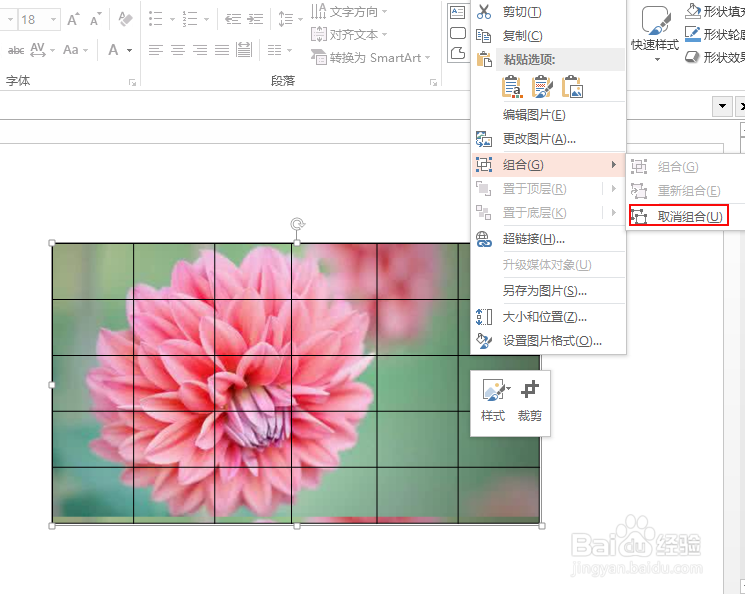
Task: Expand the font color dropdown arrow
Action: pyautogui.click(x=129, y=50)
